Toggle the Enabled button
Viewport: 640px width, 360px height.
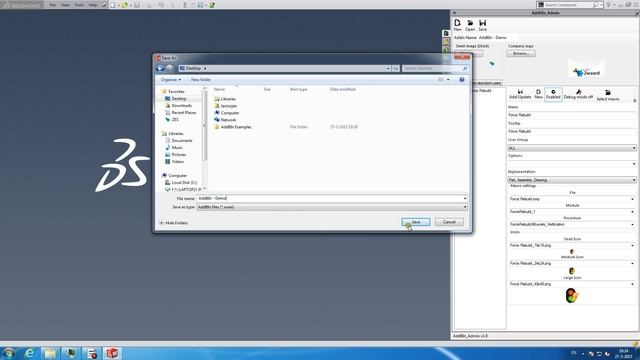tap(553, 94)
